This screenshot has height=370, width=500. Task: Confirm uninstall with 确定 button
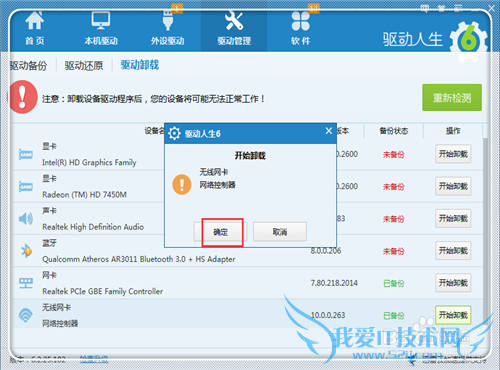pos(220,232)
